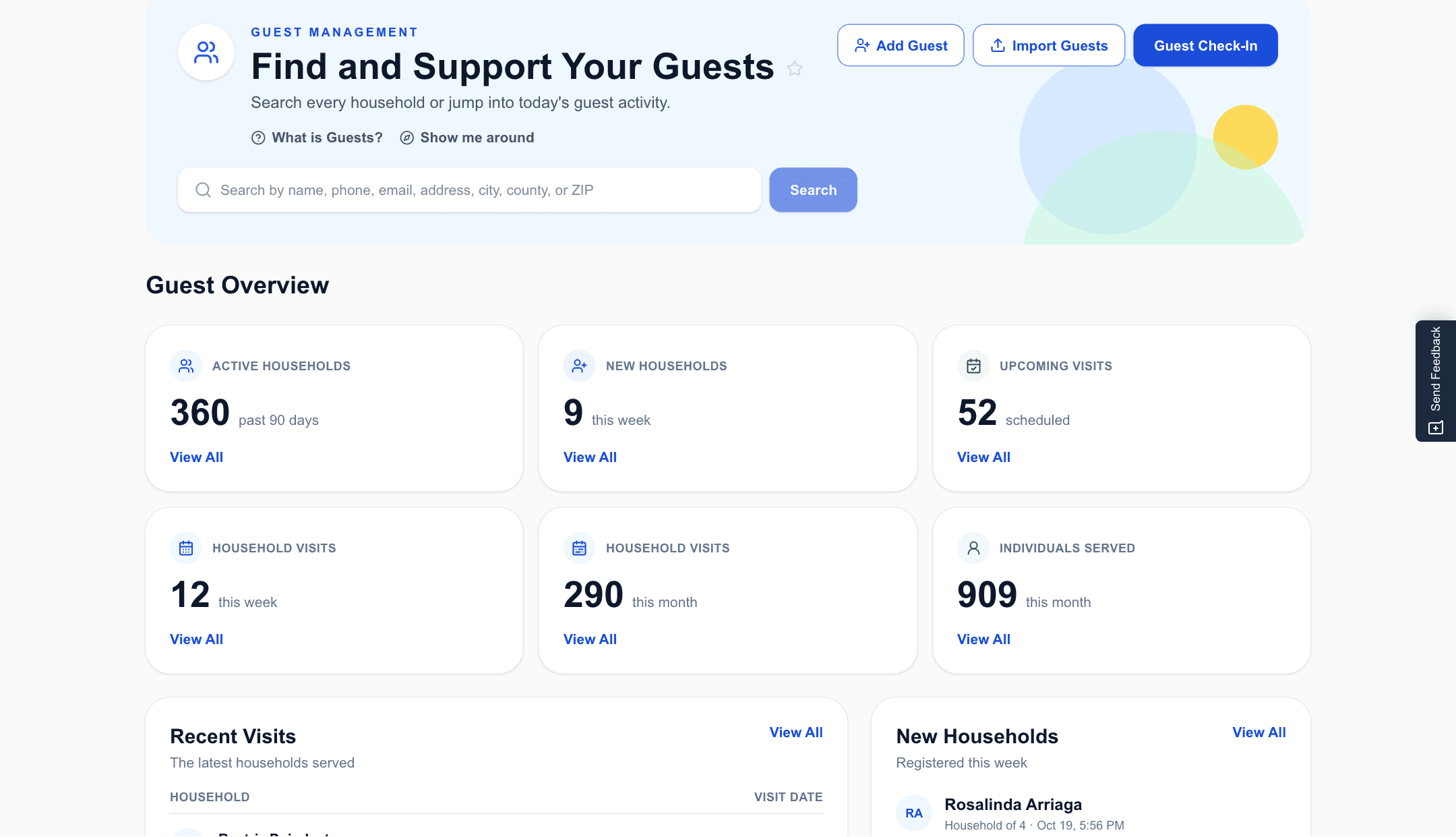1456x837 pixels.
Task: Click the compass tour icon
Action: 406,138
